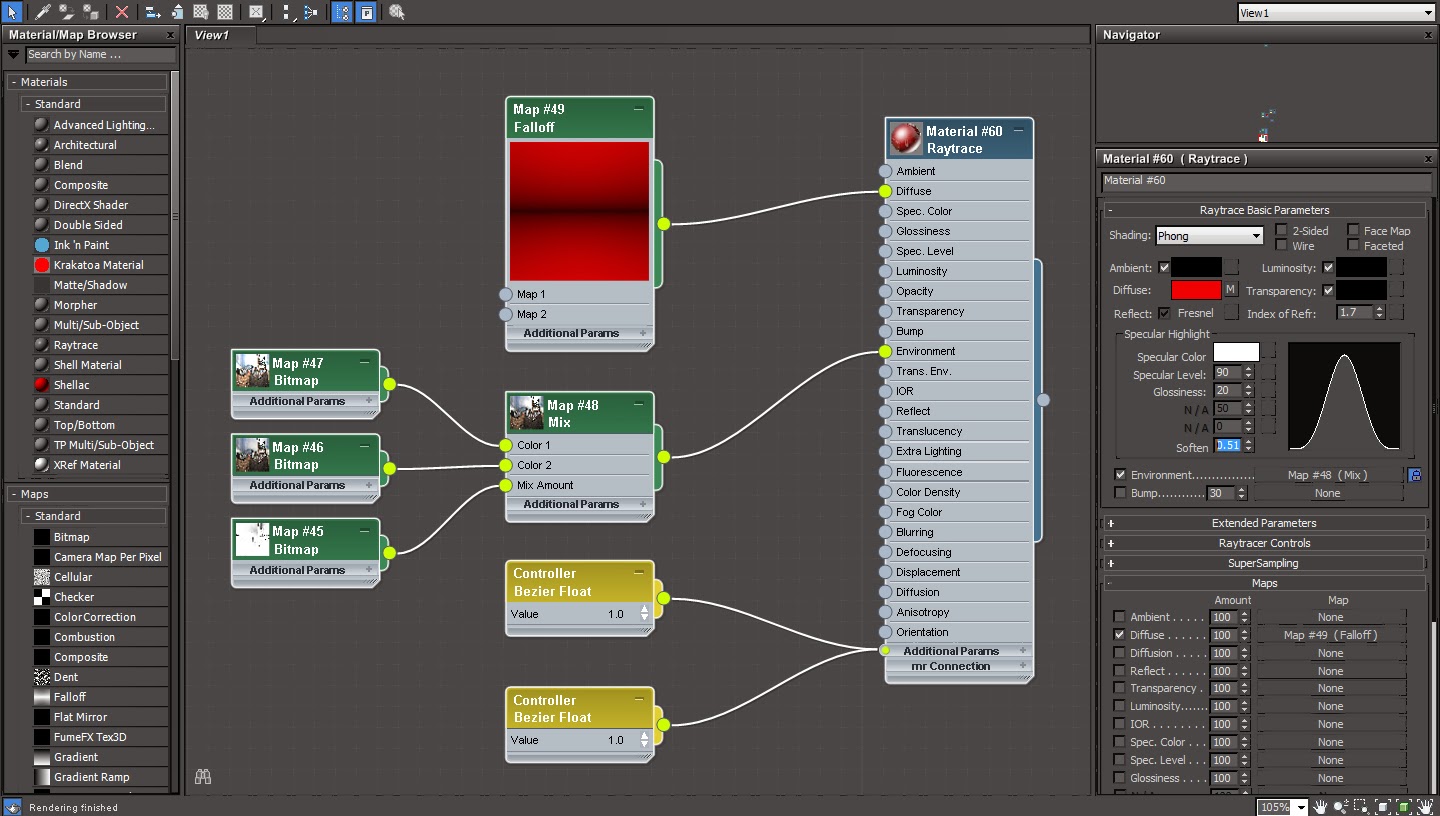
Task: Click the Map #49 (Falloff) diffuse map button
Action: coord(1330,635)
